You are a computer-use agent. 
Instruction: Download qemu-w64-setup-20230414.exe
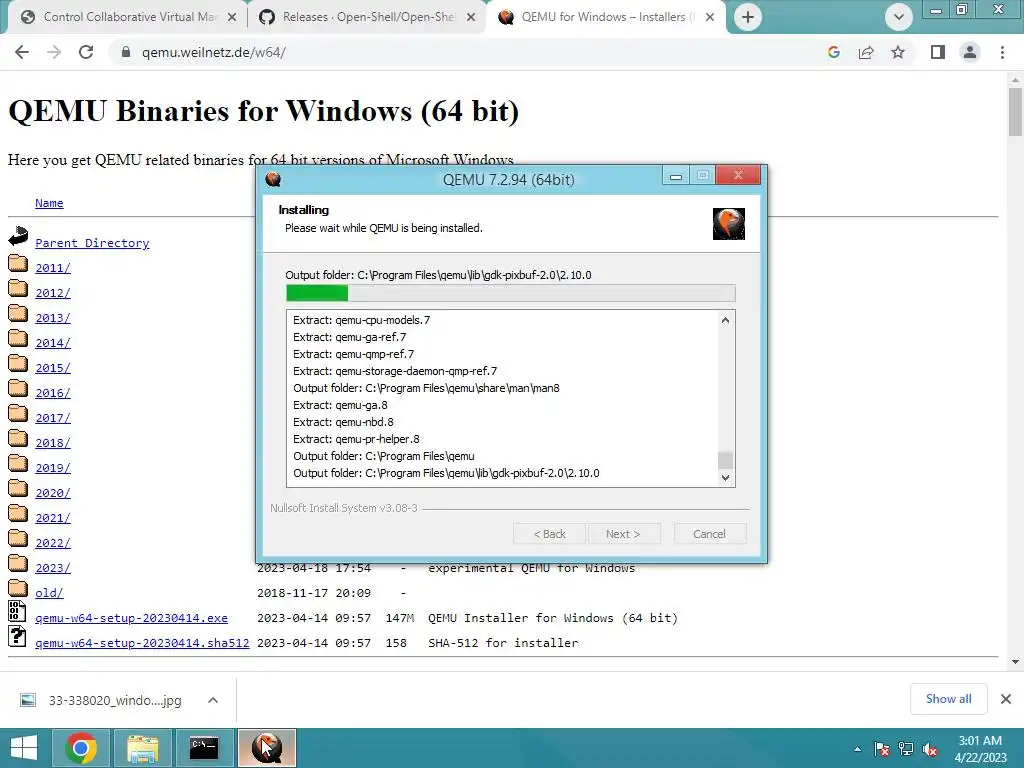click(131, 618)
